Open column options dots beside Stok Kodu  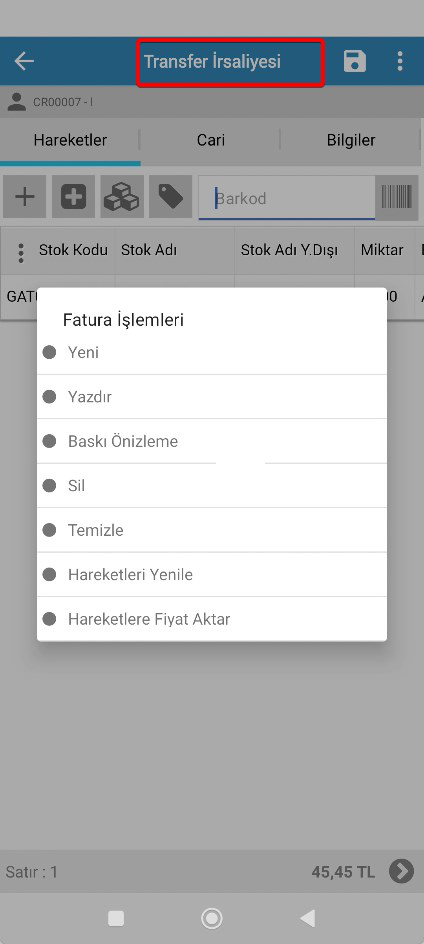[x=21, y=253]
